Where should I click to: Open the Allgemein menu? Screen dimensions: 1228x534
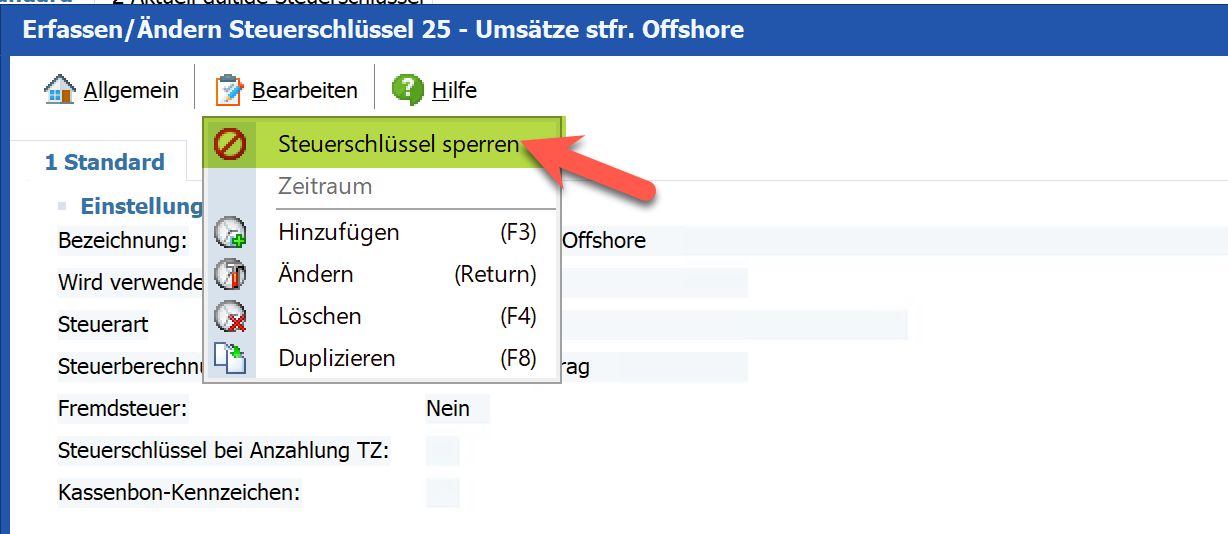(130, 91)
